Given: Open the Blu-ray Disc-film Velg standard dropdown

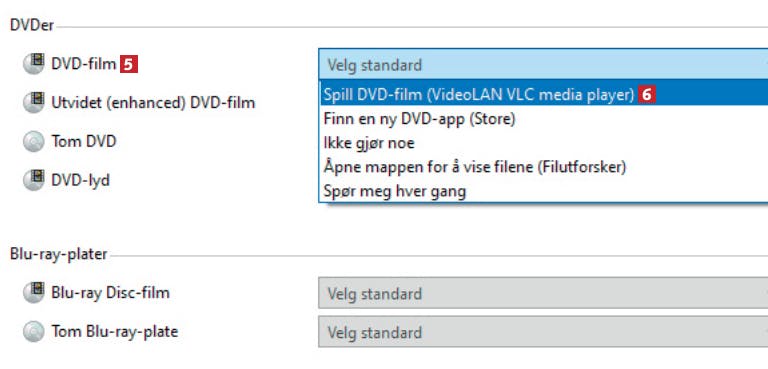Looking at the screenshot, I should (543, 293).
